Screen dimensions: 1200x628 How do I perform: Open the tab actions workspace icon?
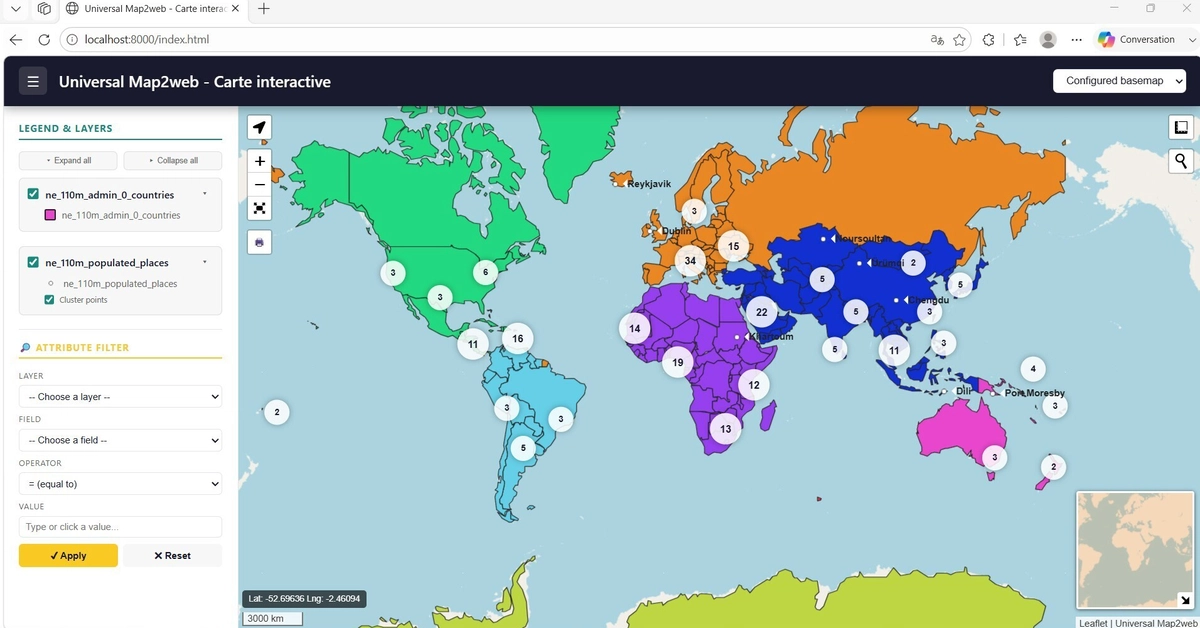(44, 9)
